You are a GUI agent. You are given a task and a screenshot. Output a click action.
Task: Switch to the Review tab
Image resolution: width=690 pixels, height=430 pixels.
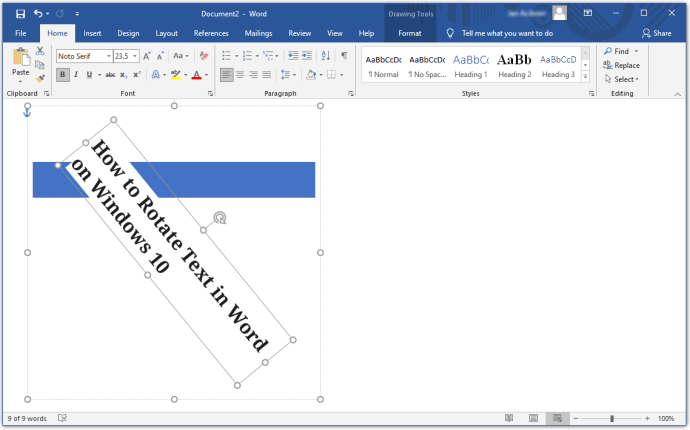300,33
